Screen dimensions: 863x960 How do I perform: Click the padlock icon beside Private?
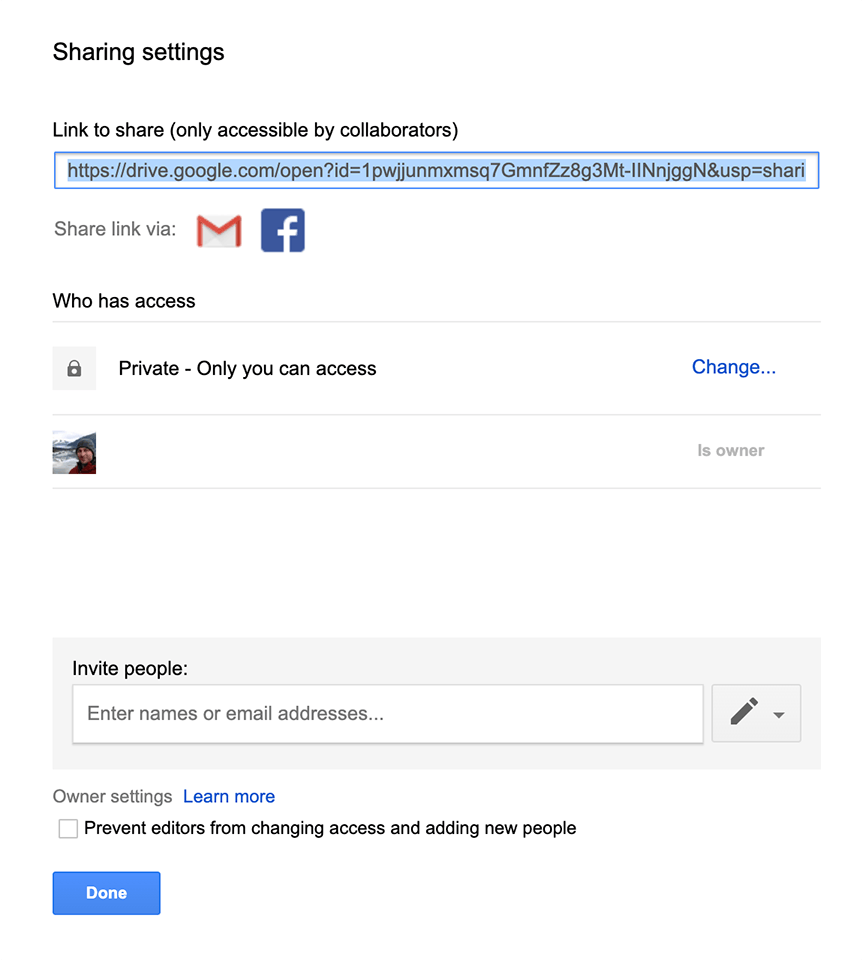(x=74, y=368)
